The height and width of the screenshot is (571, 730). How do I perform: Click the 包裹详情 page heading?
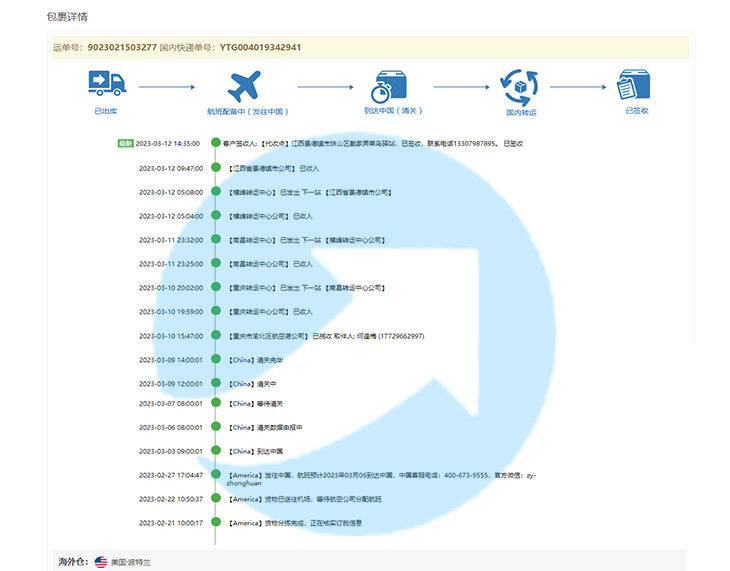(67, 17)
